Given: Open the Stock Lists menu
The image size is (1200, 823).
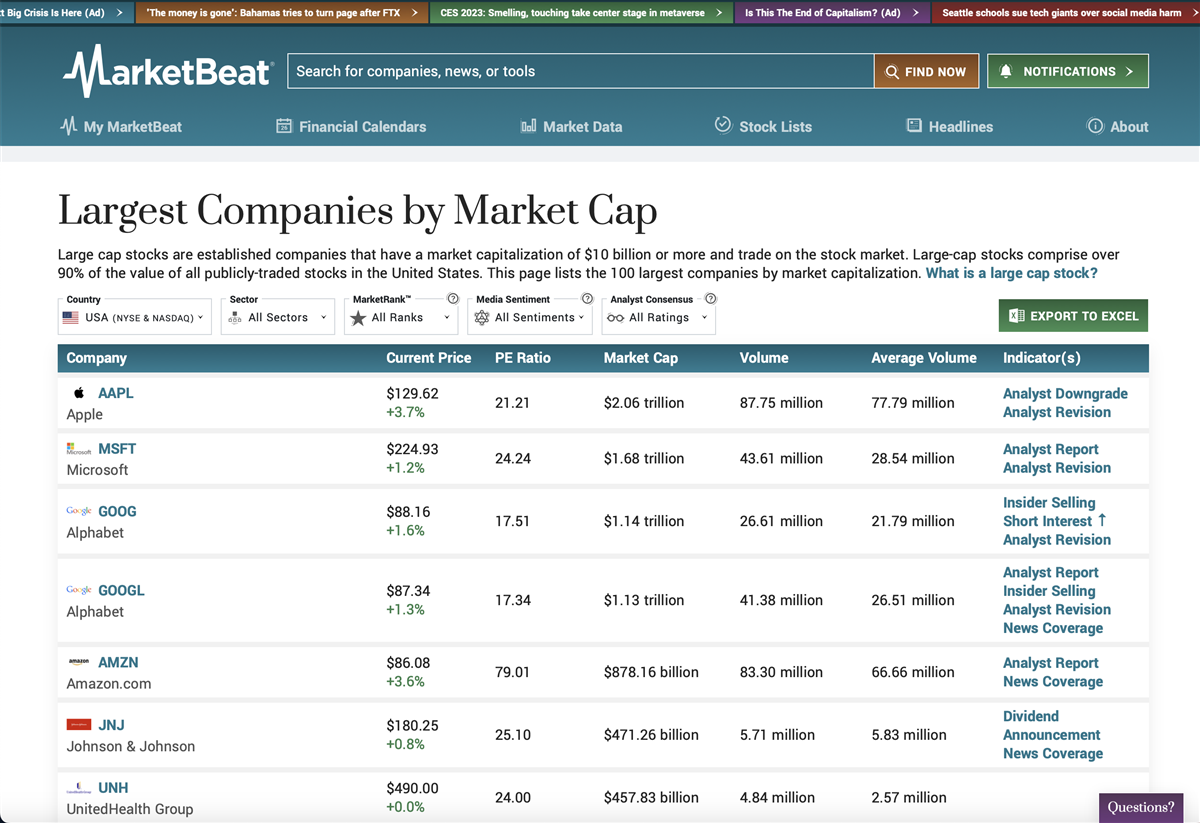Looking at the screenshot, I should [x=763, y=127].
